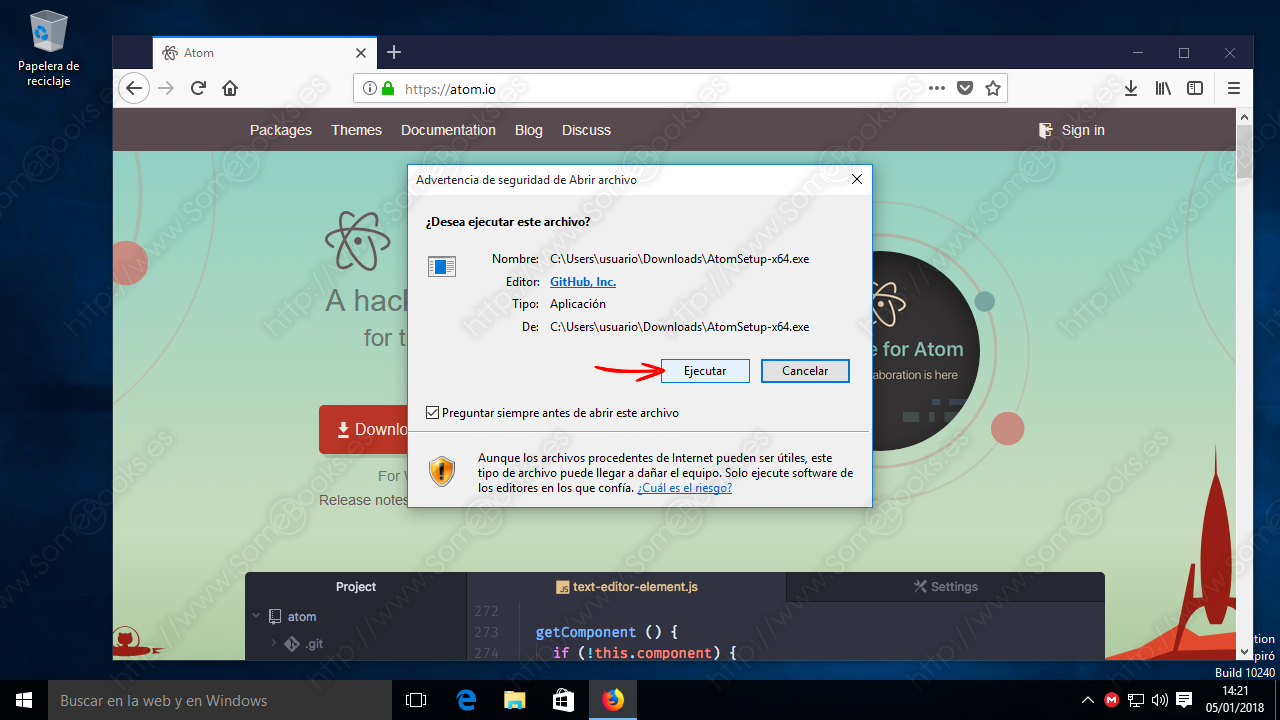Collapse the atom folder in Project tree
The image size is (1280, 720).
[256, 617]
